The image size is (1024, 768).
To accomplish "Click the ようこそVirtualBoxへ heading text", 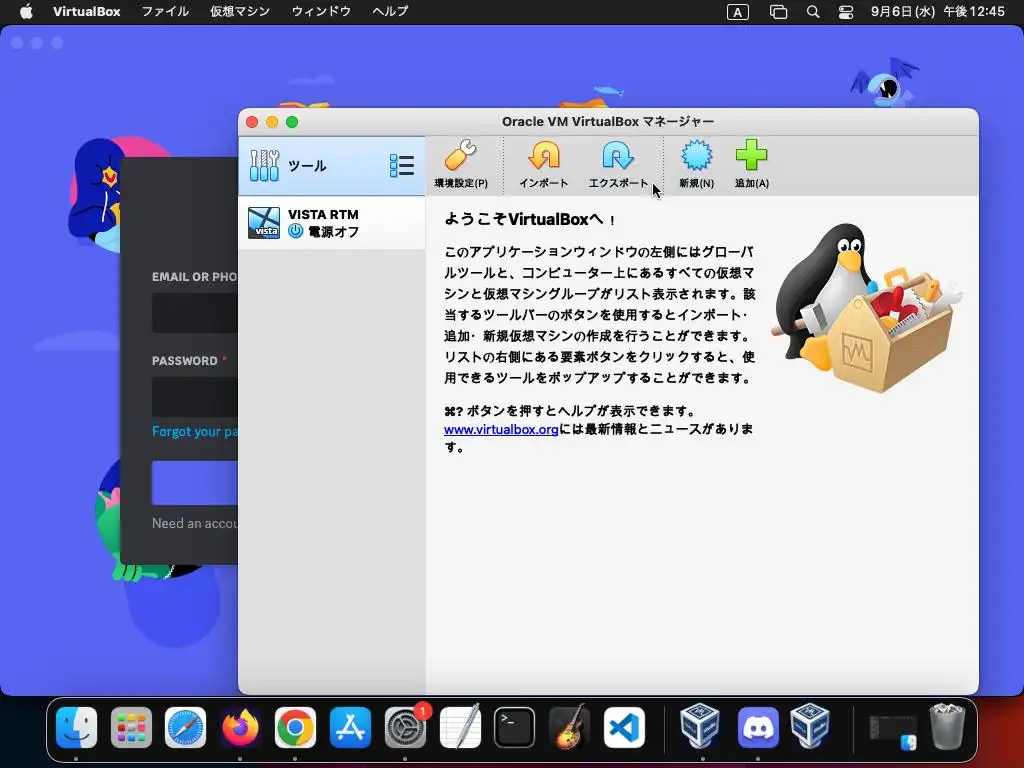I will [528, 219].
